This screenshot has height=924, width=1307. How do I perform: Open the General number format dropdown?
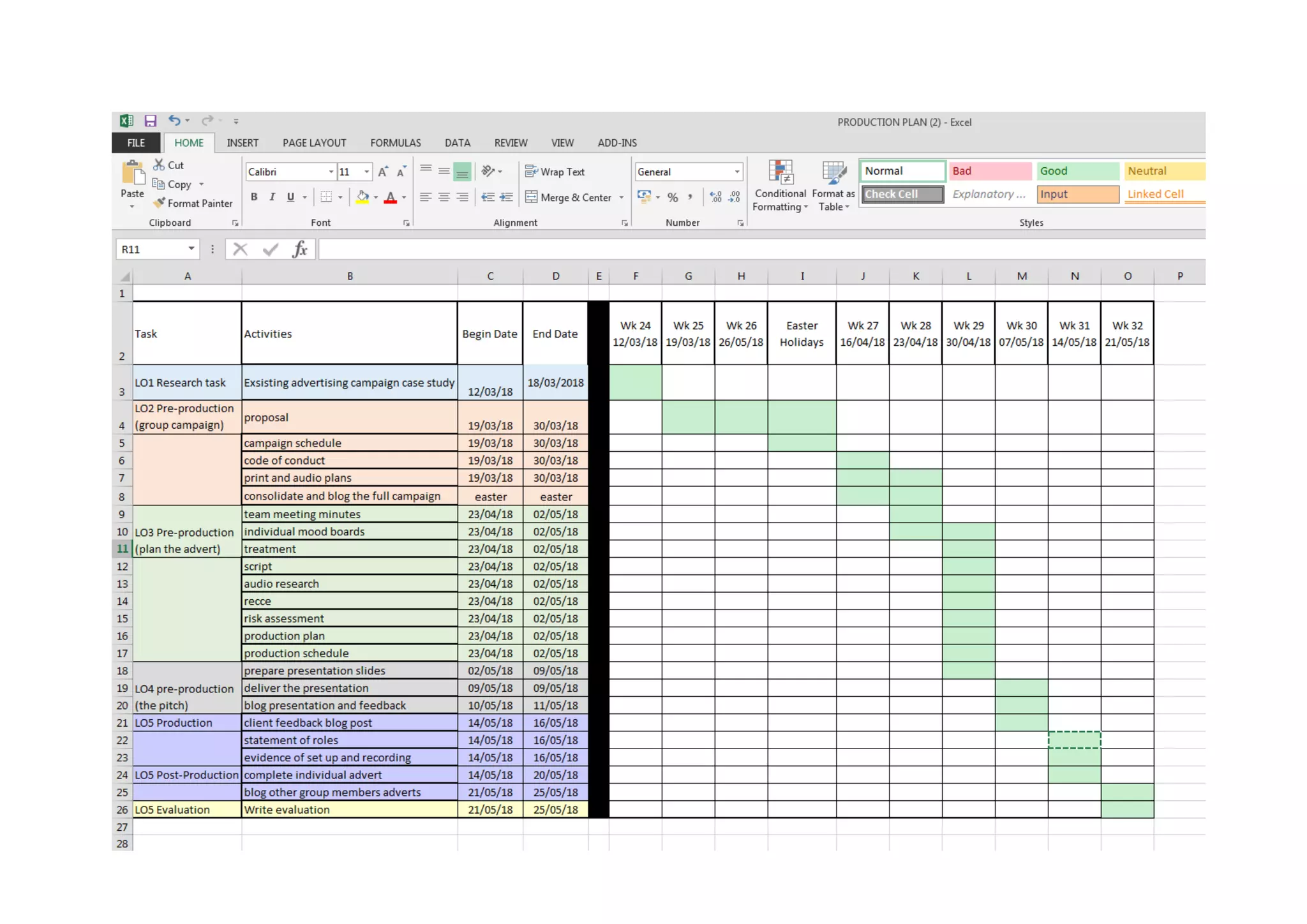tap(737, 172)
